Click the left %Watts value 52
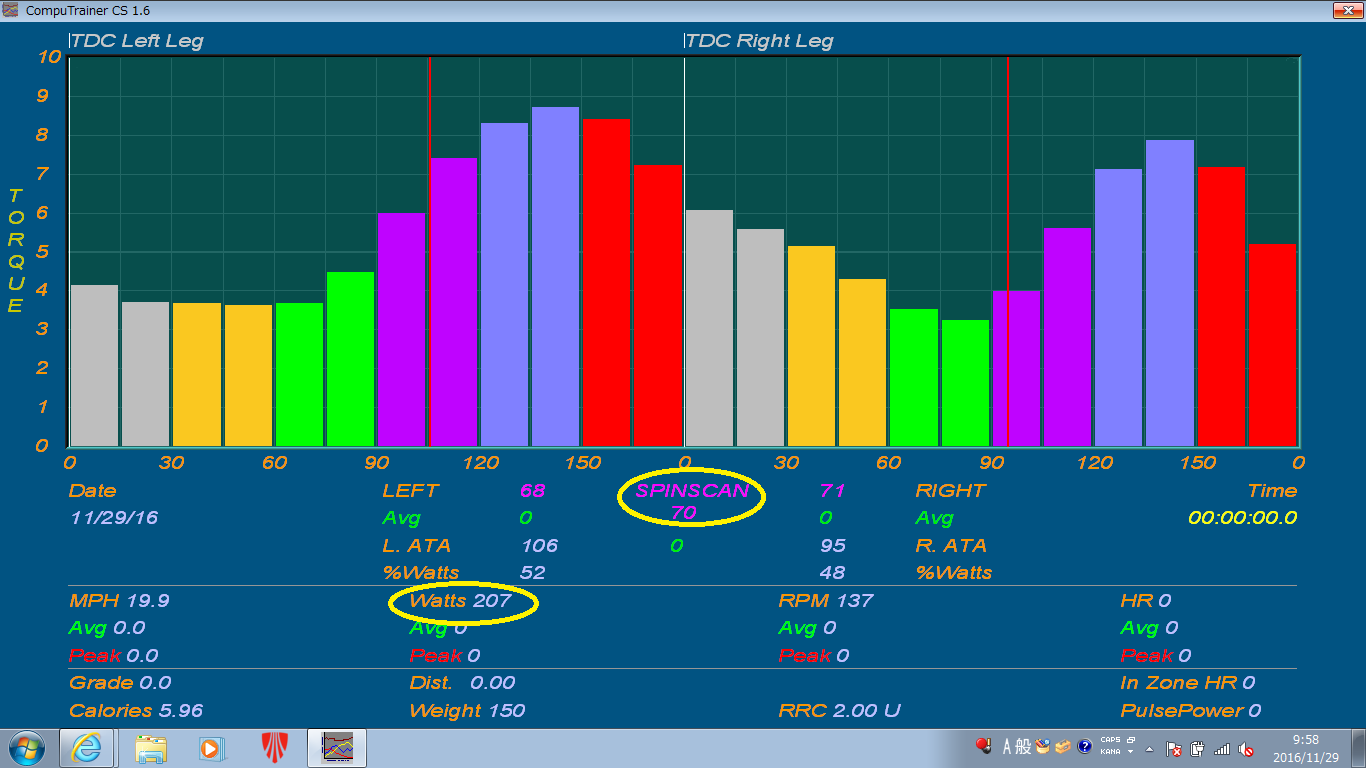Image resolution: width=1366 pixels, height=768 pixels. pyautogui.click(x=532, y=572)
